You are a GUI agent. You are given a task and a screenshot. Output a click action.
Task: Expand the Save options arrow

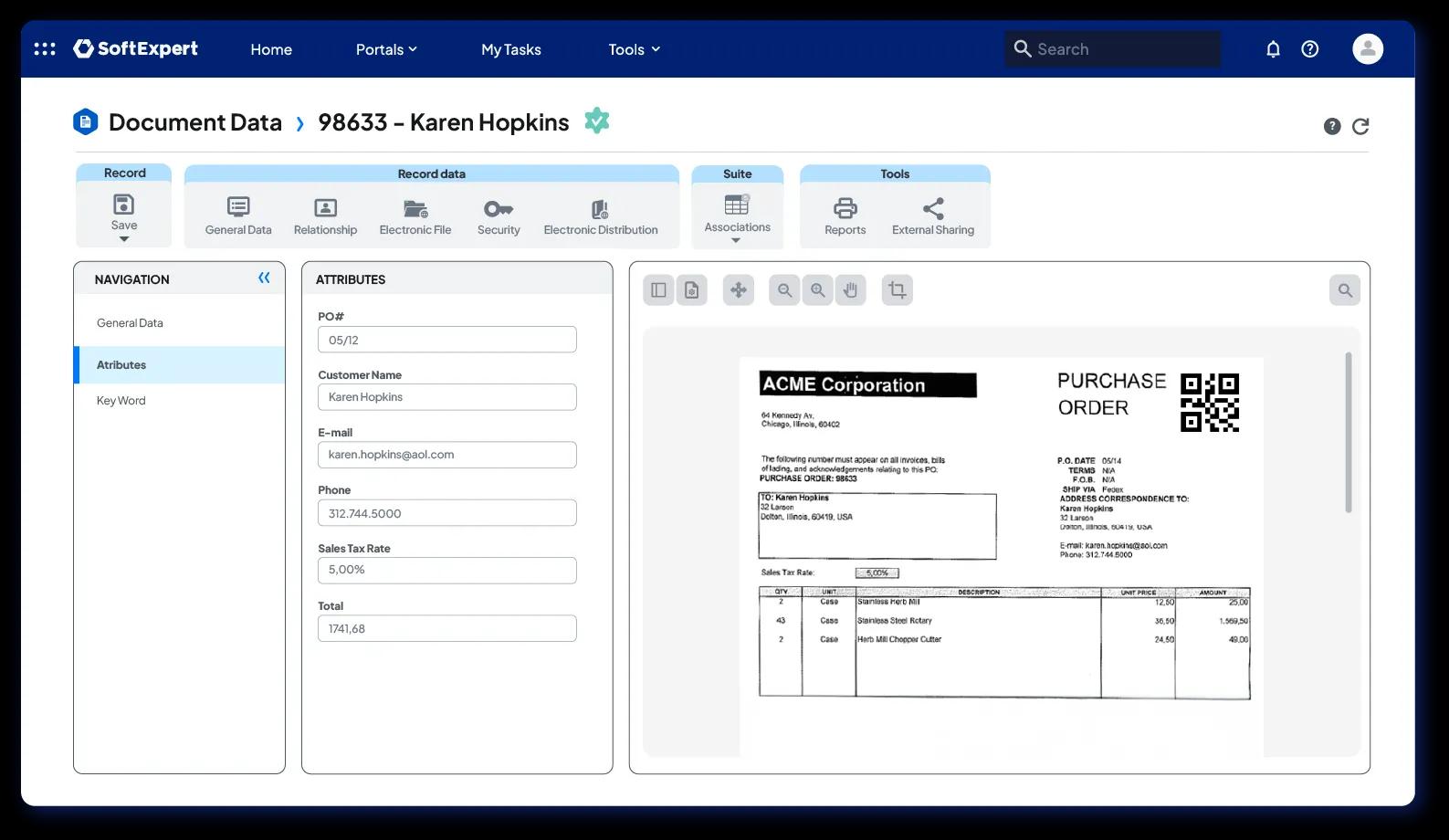point(124,239)
